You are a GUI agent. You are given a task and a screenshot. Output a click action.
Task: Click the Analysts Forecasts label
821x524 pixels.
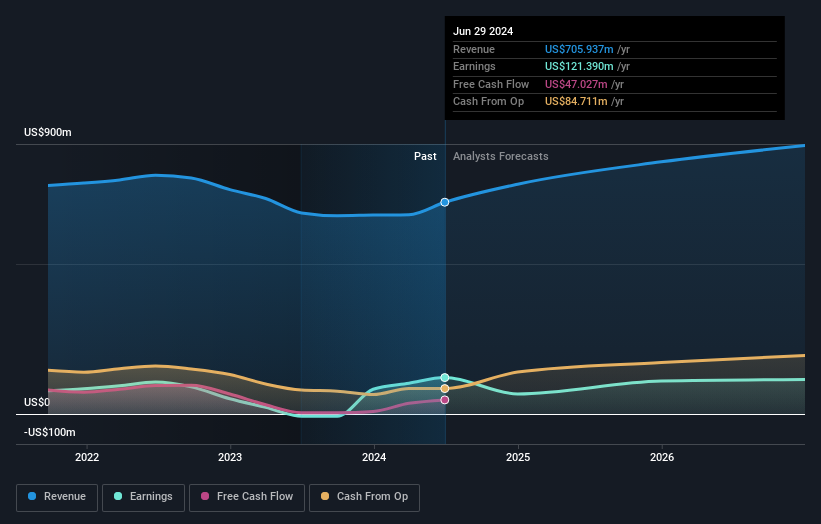click(501, 156)
